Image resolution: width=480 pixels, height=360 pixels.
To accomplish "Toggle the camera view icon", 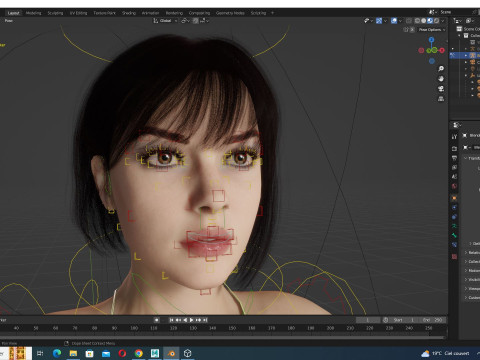I will [441, 89].
